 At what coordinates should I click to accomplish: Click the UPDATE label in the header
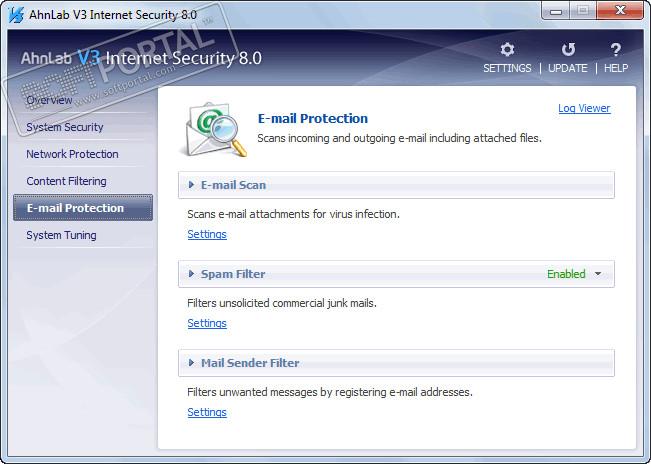point(568,68)
